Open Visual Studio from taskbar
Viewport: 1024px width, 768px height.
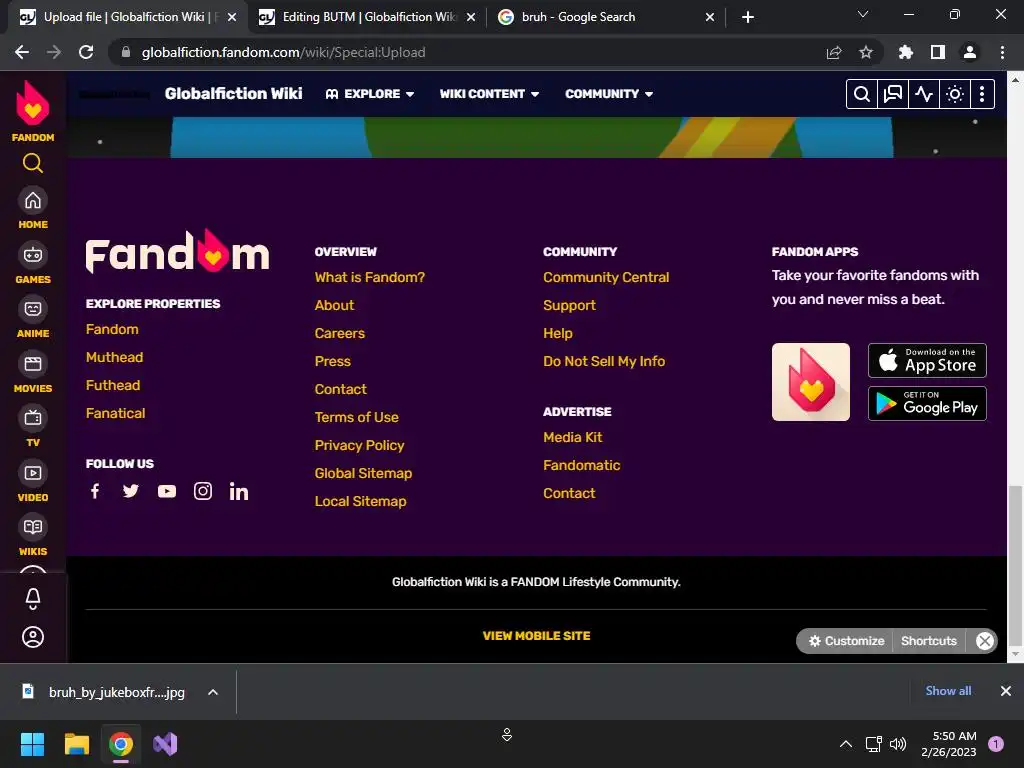(165, 744)
